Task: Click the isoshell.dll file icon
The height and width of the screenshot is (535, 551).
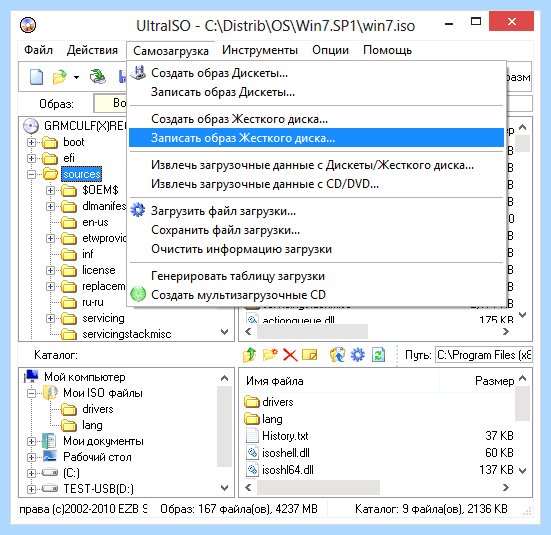Action: [252, 453]
